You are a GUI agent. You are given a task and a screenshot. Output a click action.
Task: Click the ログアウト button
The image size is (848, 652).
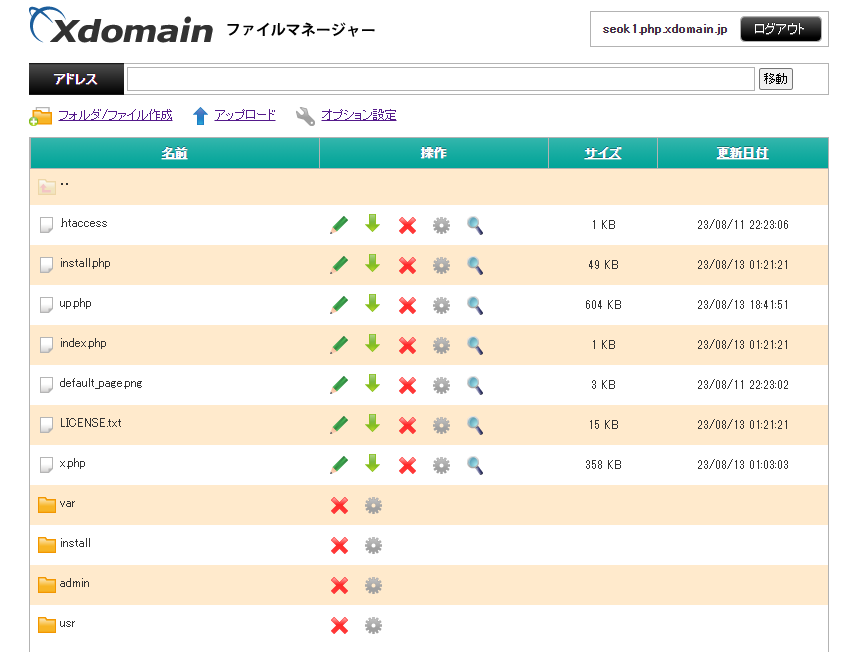(x=780, y=29)
